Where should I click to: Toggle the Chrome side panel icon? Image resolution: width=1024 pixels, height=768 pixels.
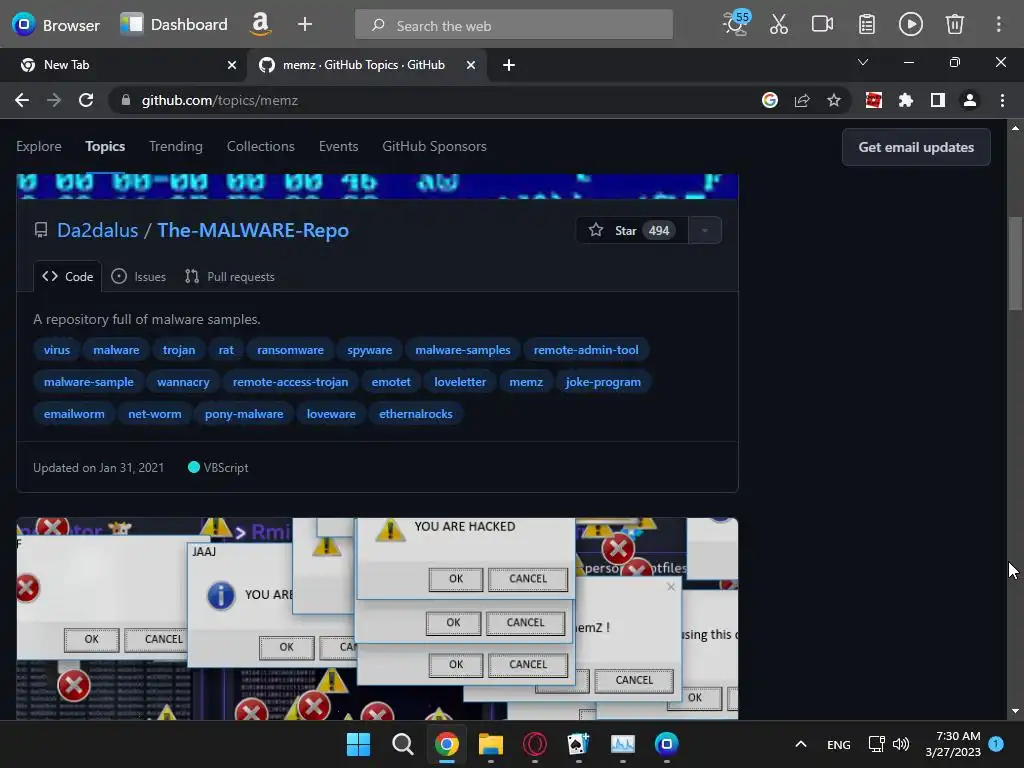[938, 100]
